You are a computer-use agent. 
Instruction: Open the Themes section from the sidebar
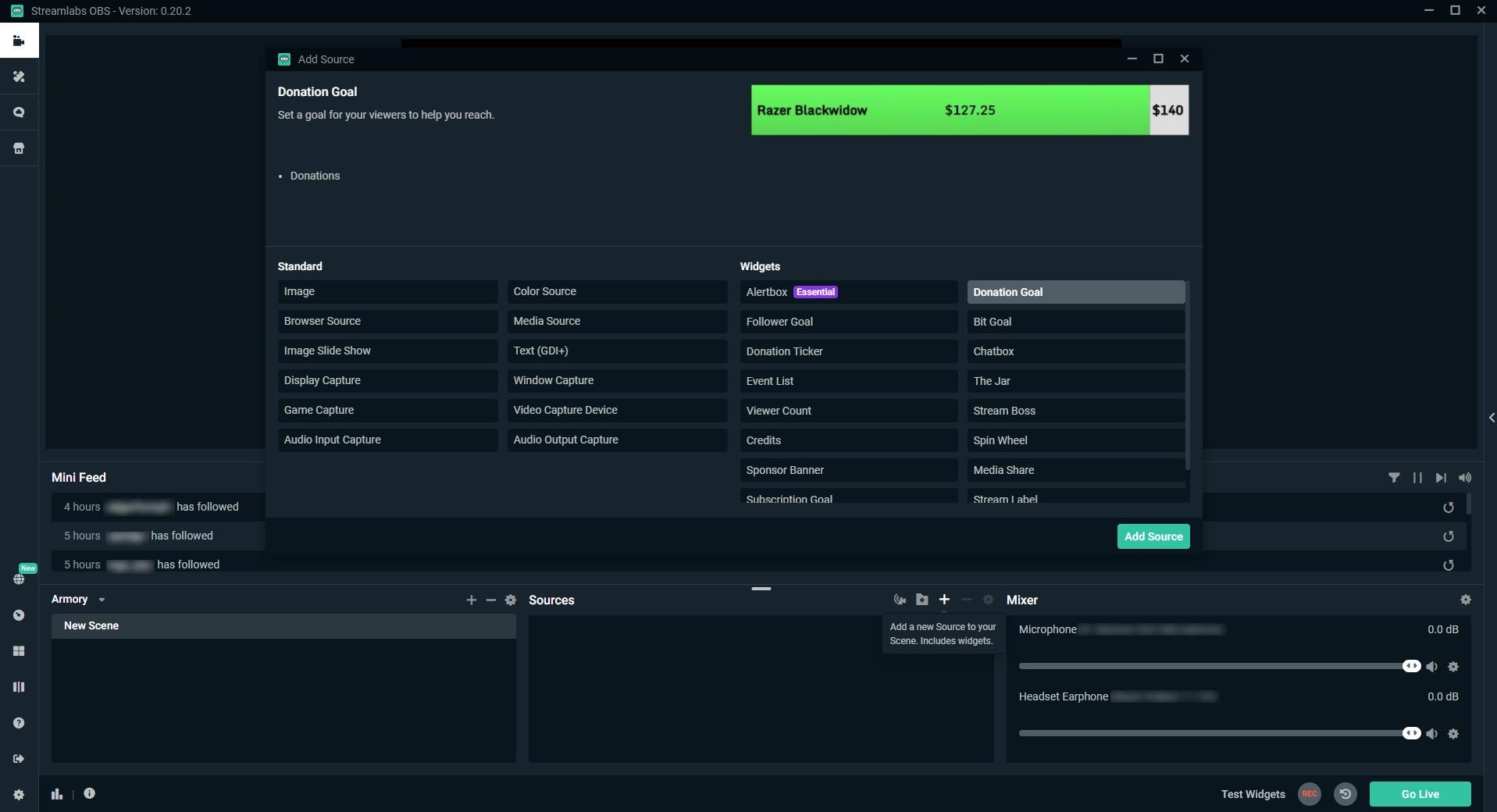click(19, 77)
